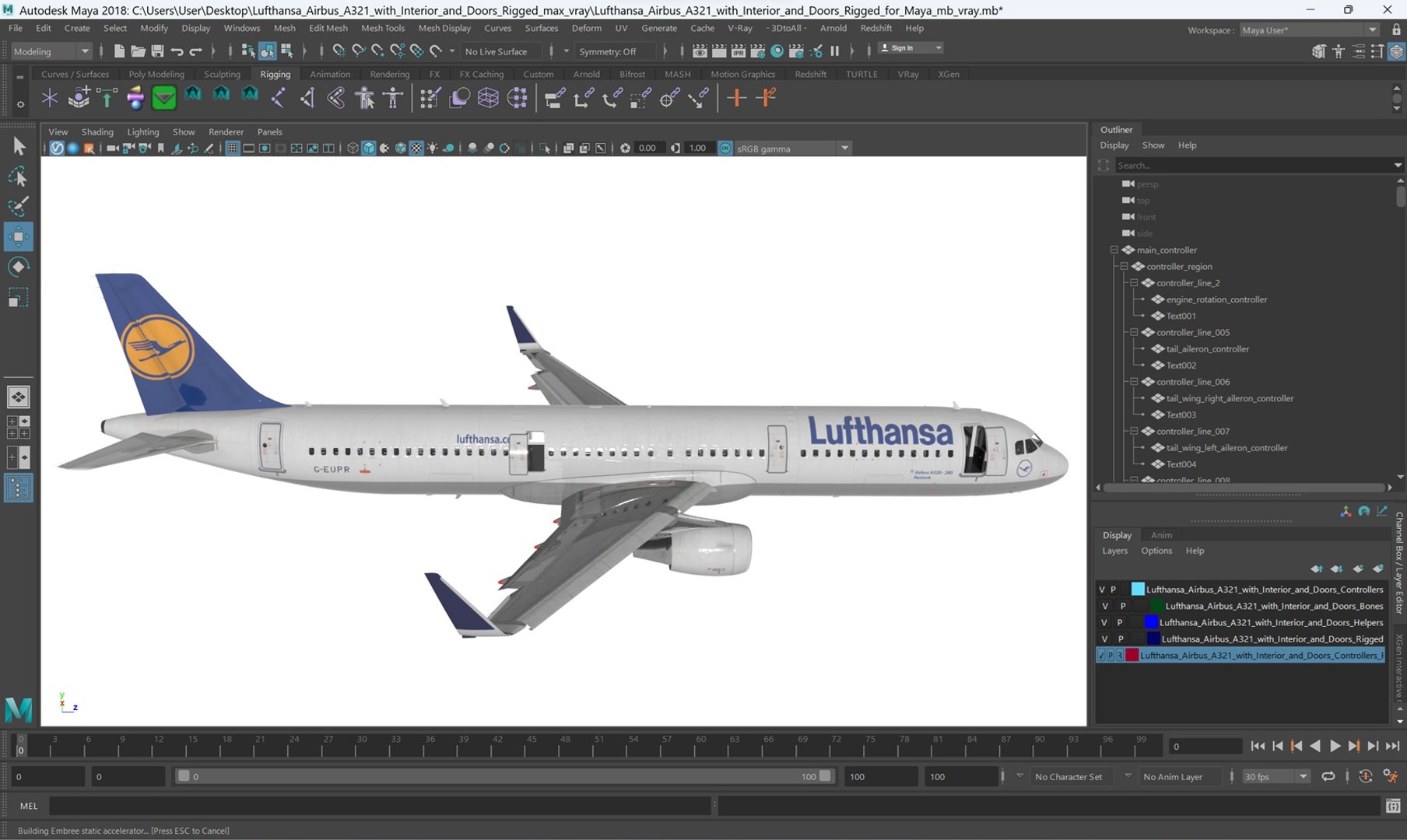Open the Script Editor icon
This screenshot has height=840, width=1407.
coord(1393,806)
